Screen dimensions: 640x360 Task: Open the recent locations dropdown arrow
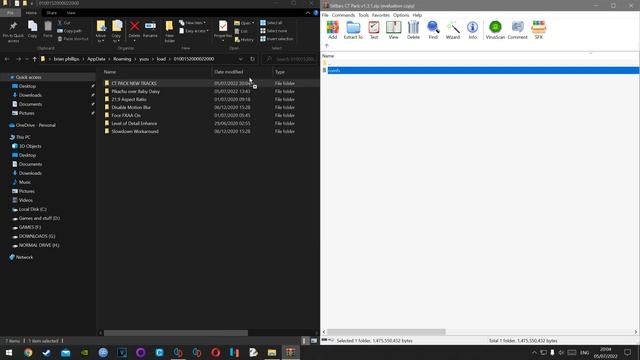[x=27, y=59]
